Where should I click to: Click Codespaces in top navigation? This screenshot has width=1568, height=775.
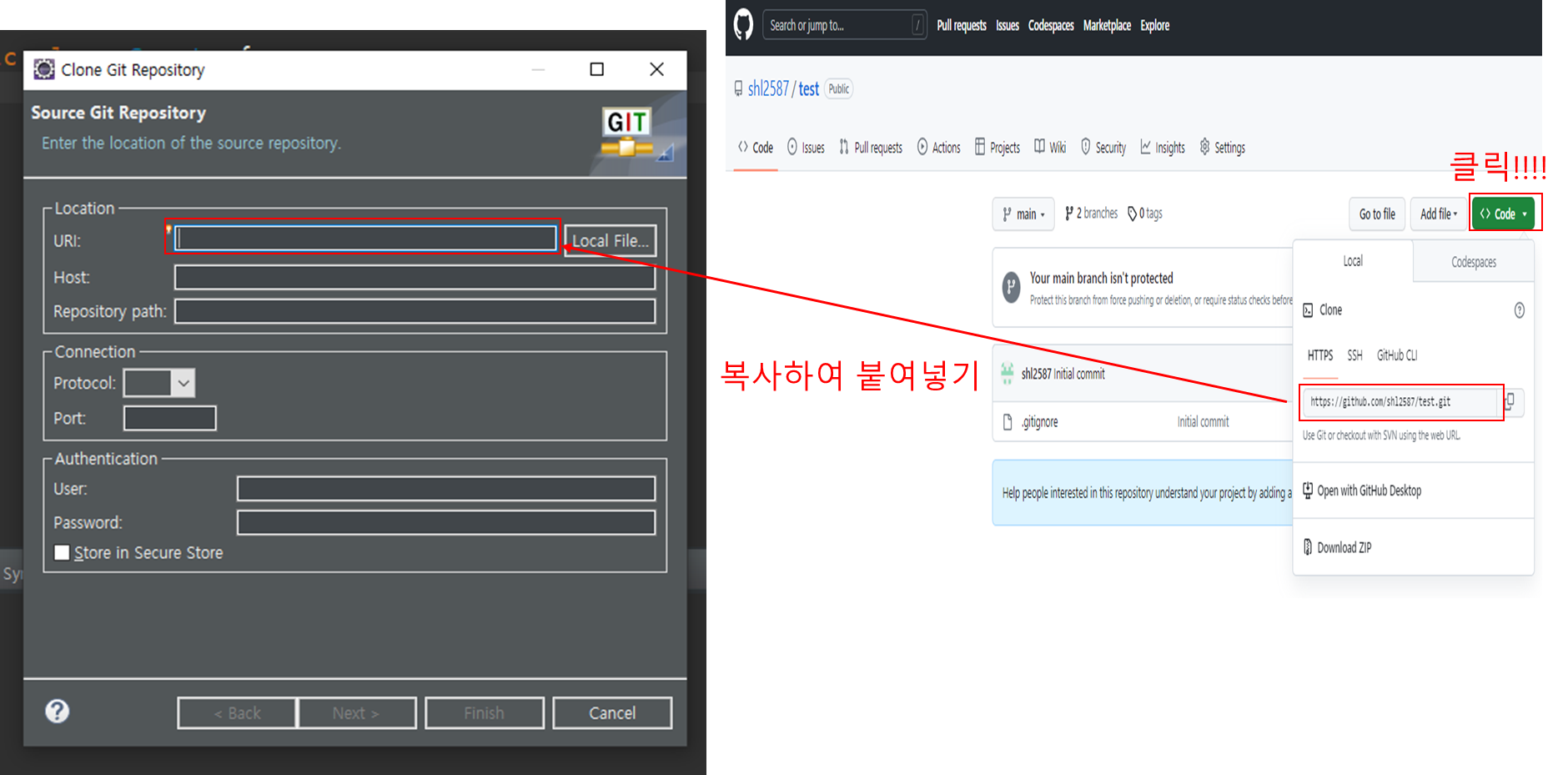coord(1051,25)
